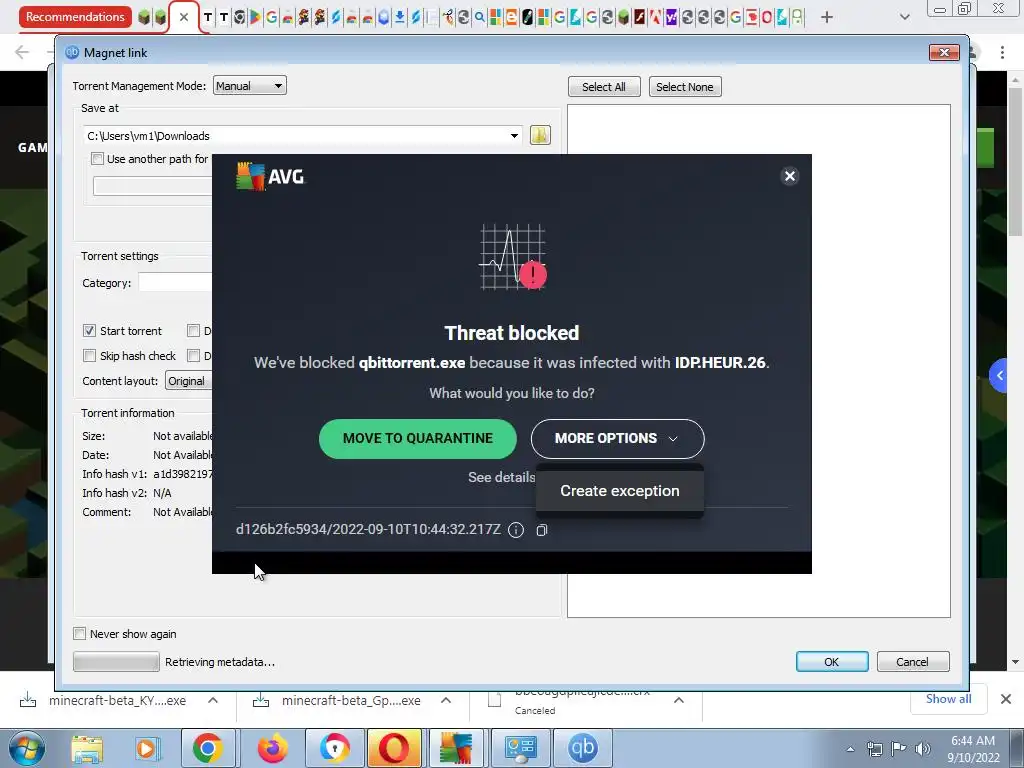Open the Action Center flag icon
The image size is (1024, 768).
(899, 749)
